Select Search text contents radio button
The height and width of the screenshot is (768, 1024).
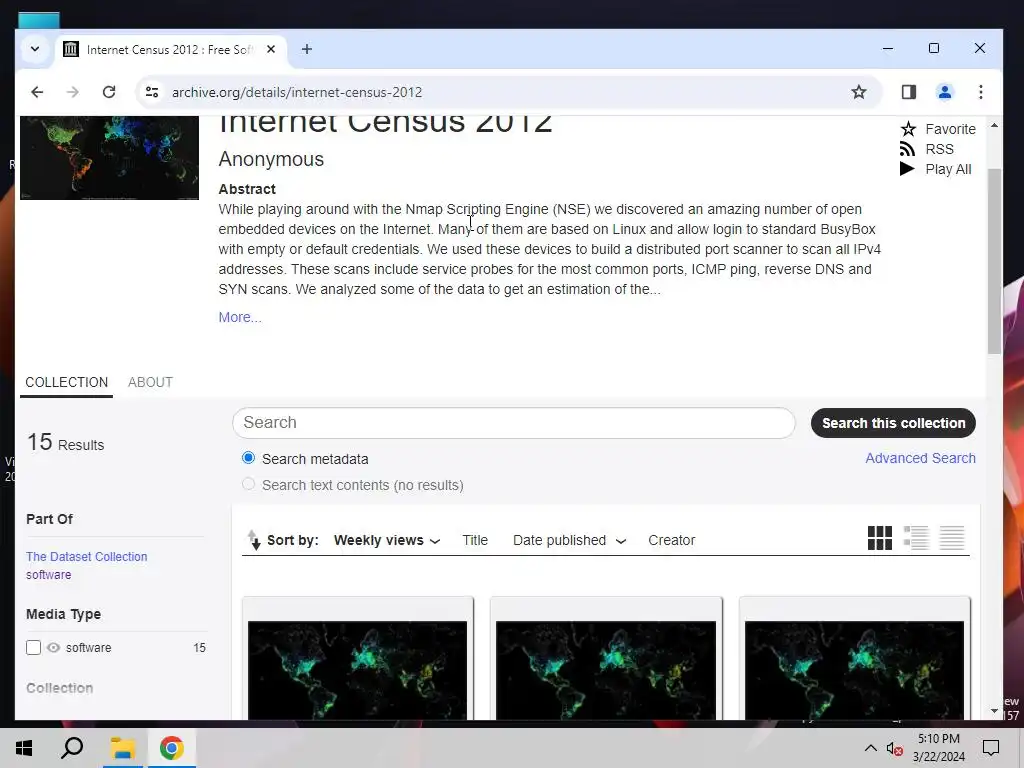point(248,484)
